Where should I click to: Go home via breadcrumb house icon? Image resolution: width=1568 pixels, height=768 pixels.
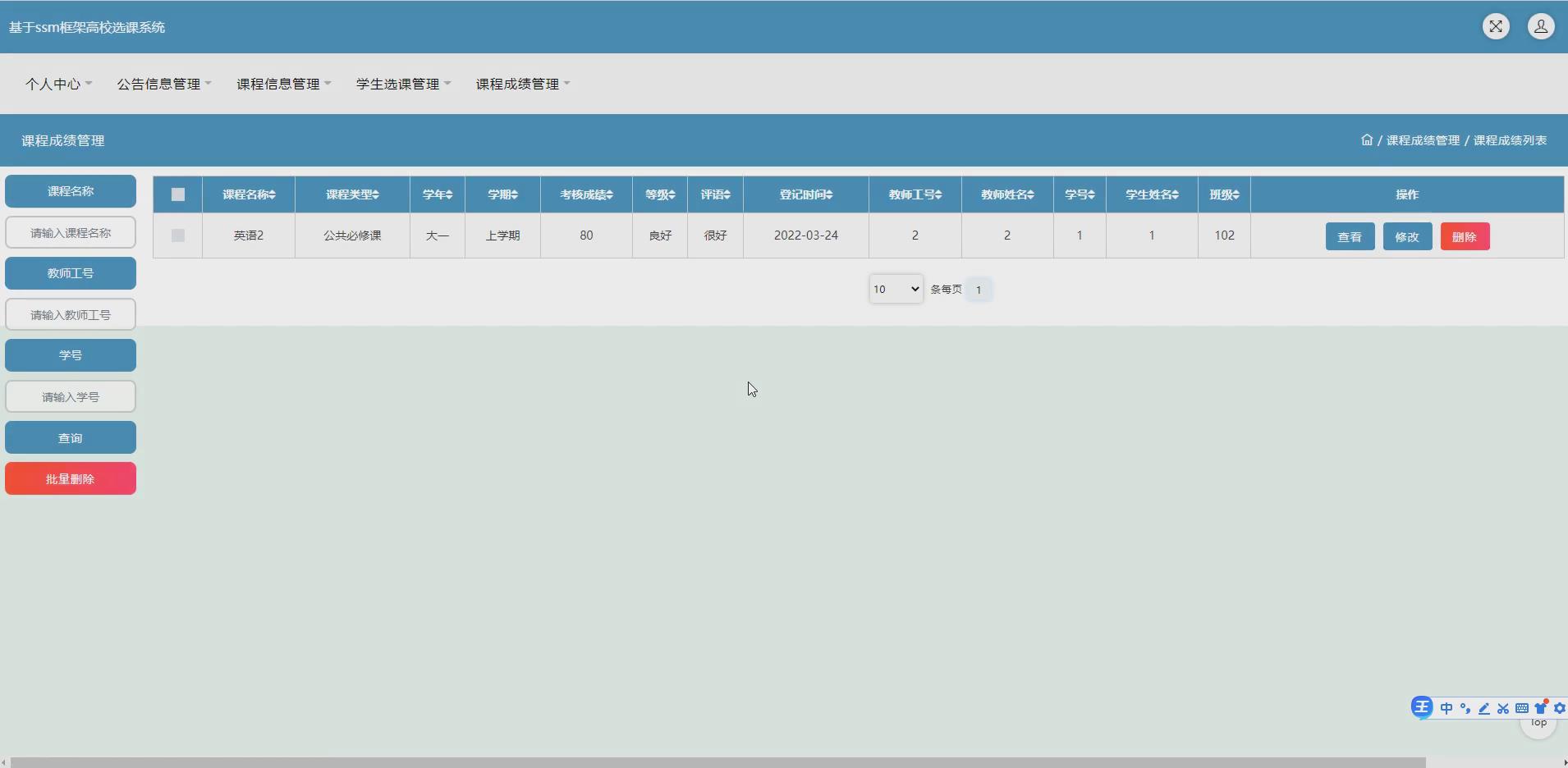point(1367,139)
